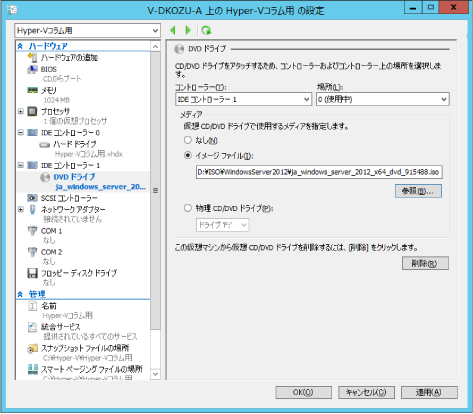Select the COM 1 port item
The image size is (473, 414).
(x=51, y=231)
